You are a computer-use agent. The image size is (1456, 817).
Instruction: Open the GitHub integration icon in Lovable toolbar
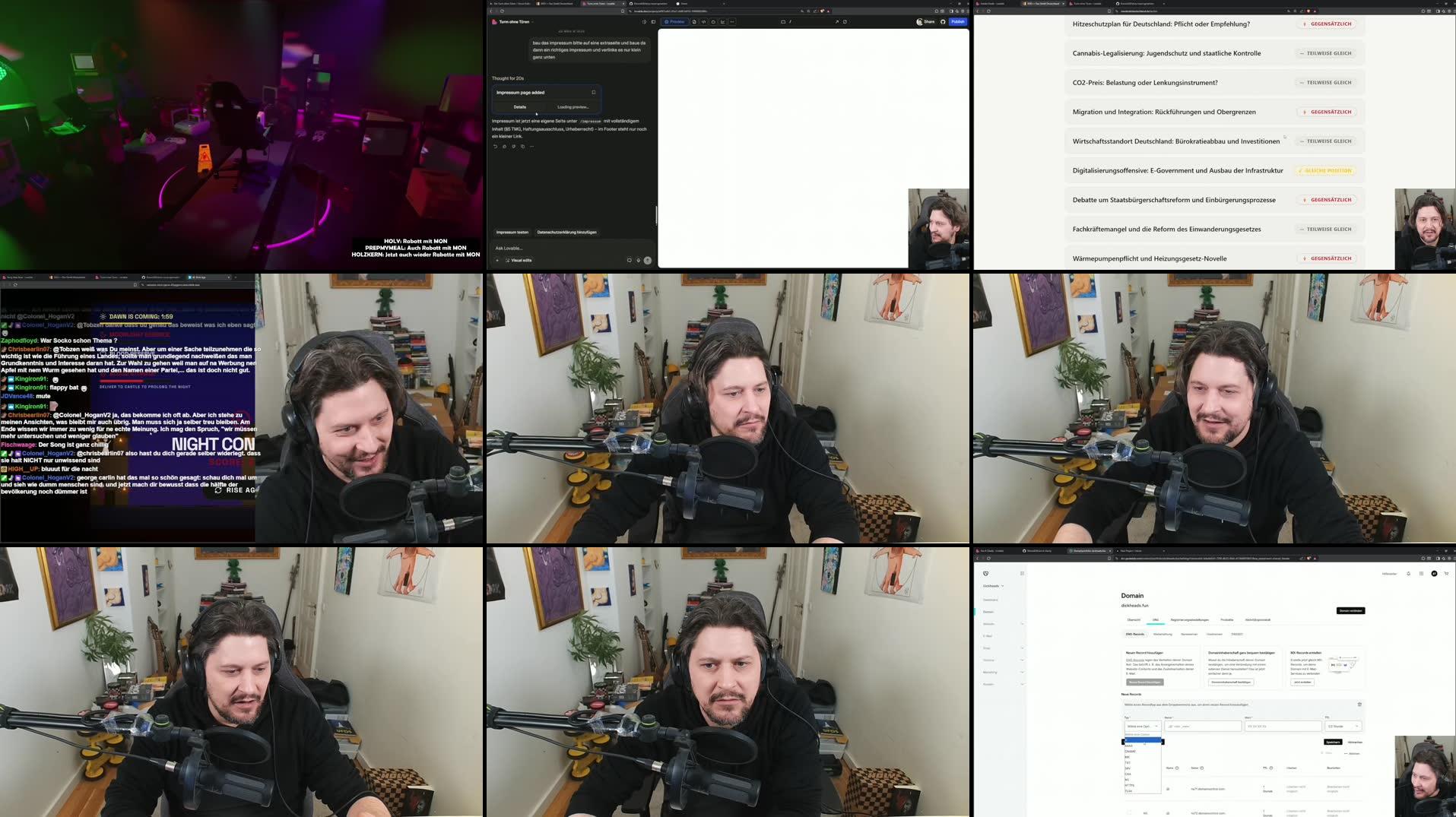(943, 22)
